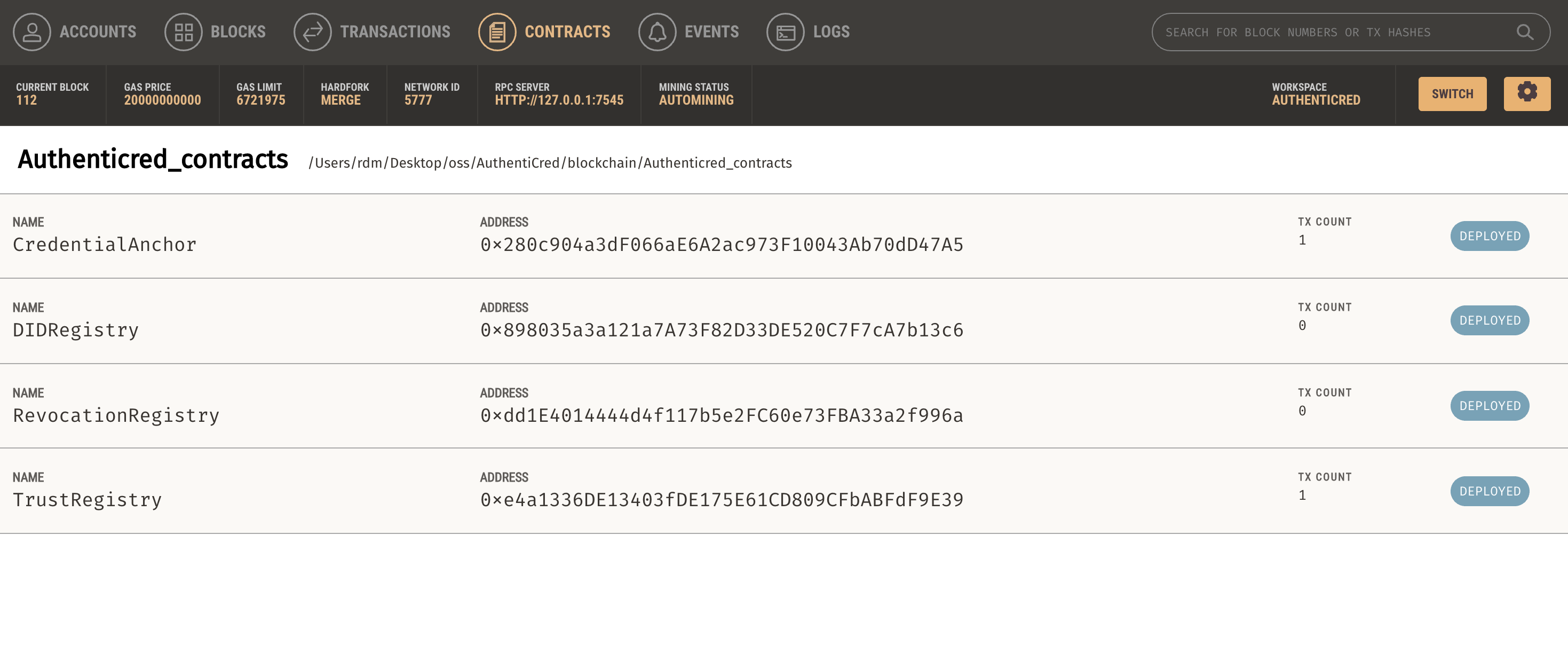Click the Transactions arrows icon

(313, 32)
